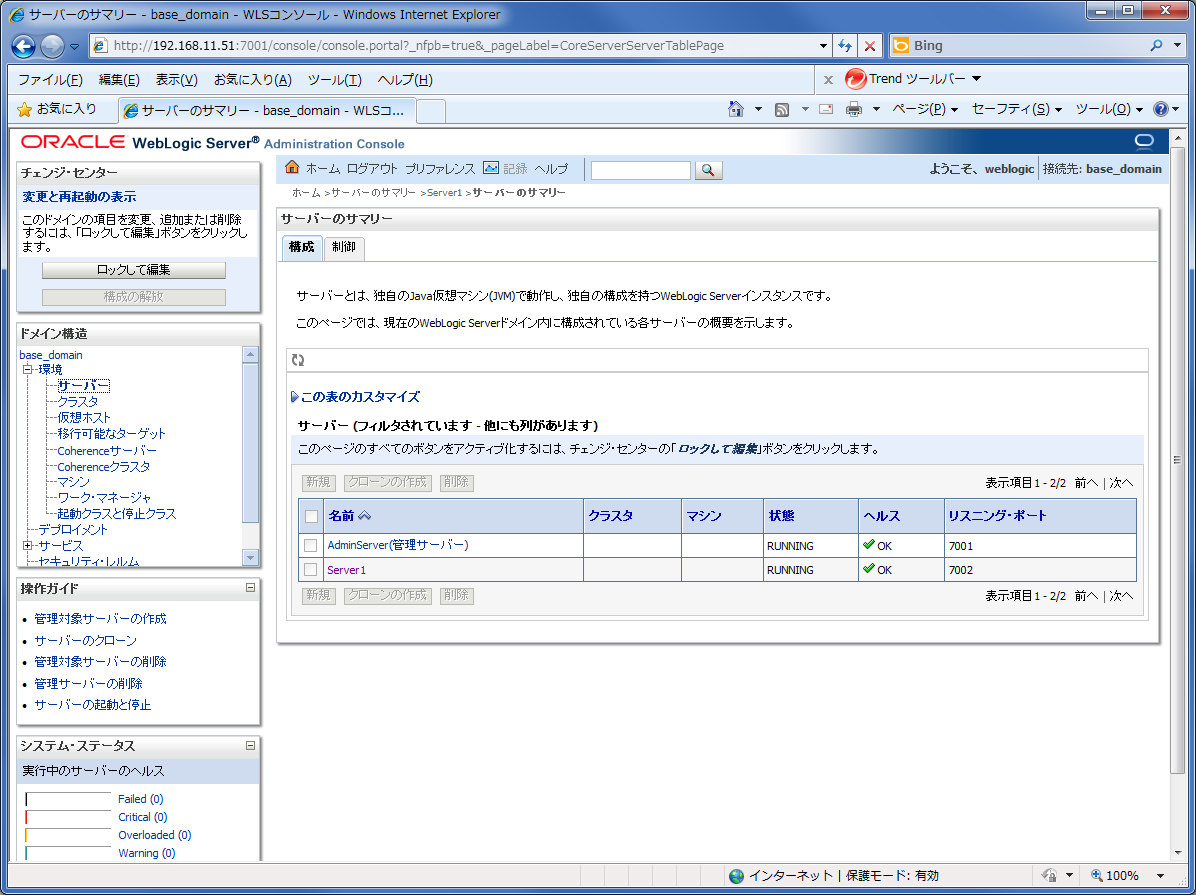This screenshot has width=1196, height=895.
Task: Open the ツール(O) command bar dropdown
Action: [1109, 109]
